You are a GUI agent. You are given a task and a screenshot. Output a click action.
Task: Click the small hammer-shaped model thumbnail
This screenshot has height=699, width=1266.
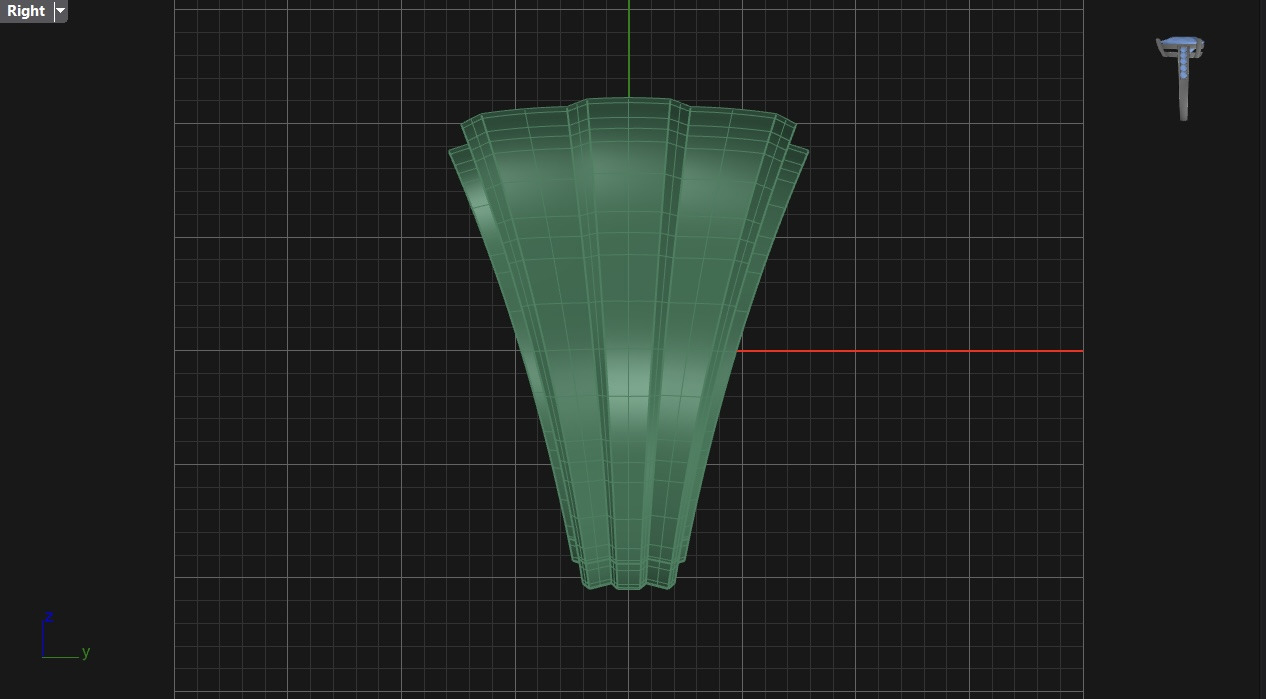tap(1181, 78)
